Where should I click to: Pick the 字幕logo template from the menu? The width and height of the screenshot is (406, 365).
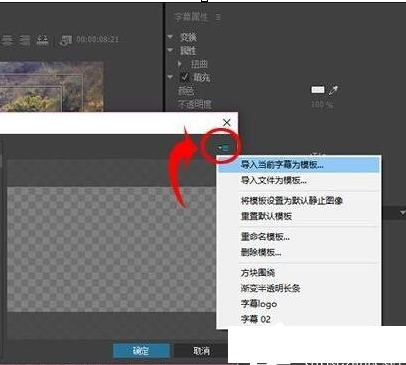[x=299, y=304]
